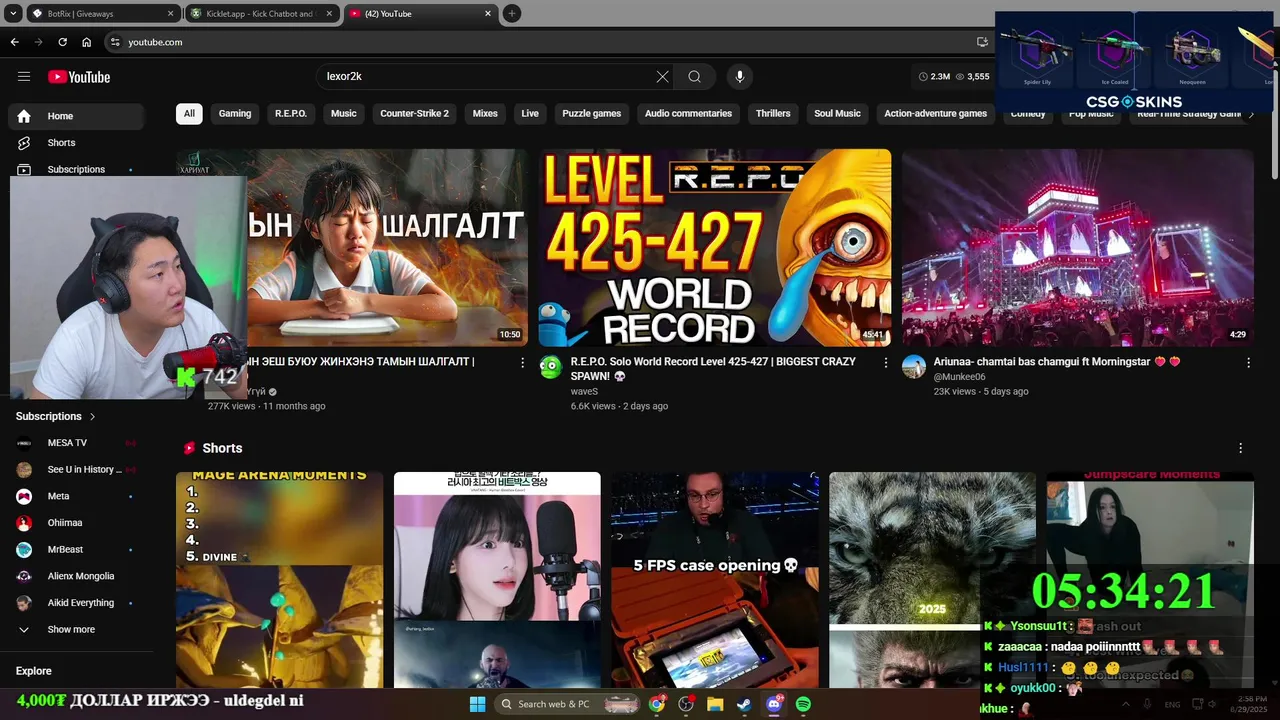Close the YouTube browser tab
Screen dimensions: 1280x720
488,14
